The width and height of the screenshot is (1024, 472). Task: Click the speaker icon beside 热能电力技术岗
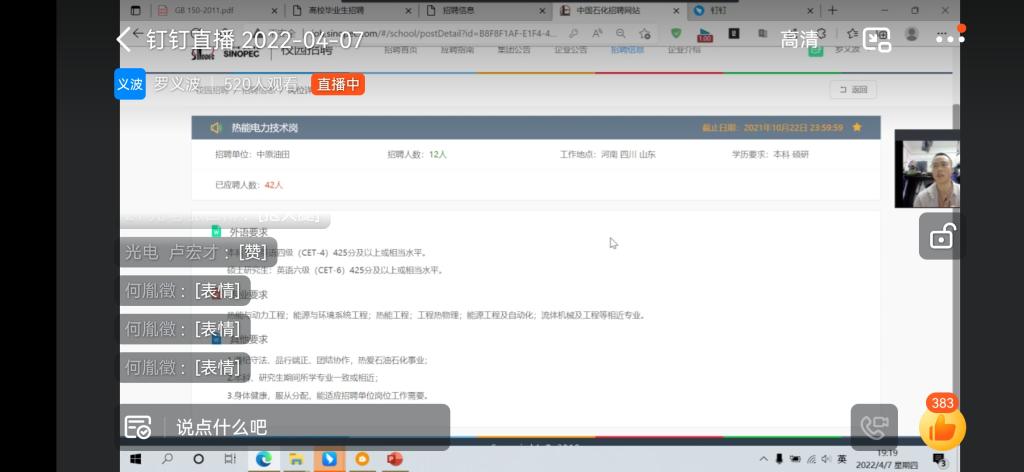(215, 128)
